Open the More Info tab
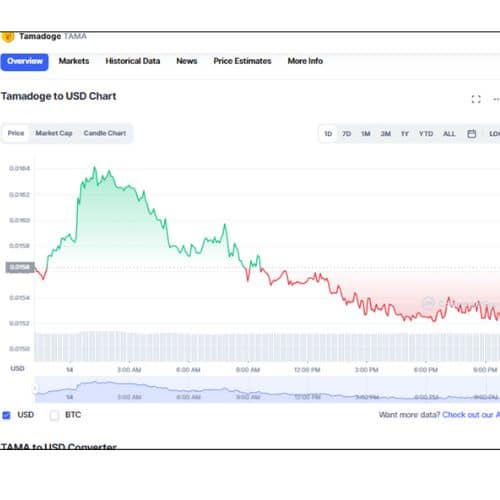 pos(305,61)
